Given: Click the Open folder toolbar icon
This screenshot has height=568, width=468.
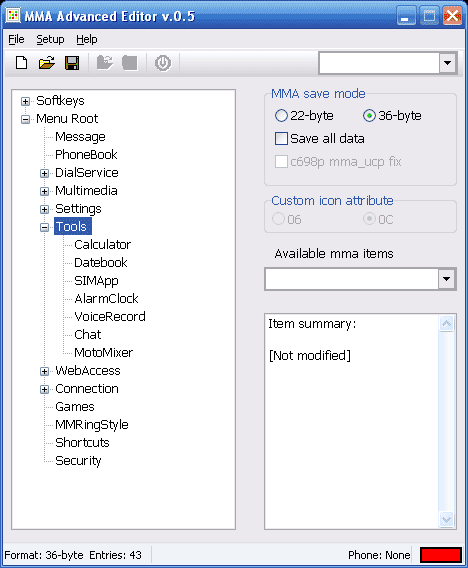Looking at the screenshot, I should pyautogui.click(x=47, y=63).
